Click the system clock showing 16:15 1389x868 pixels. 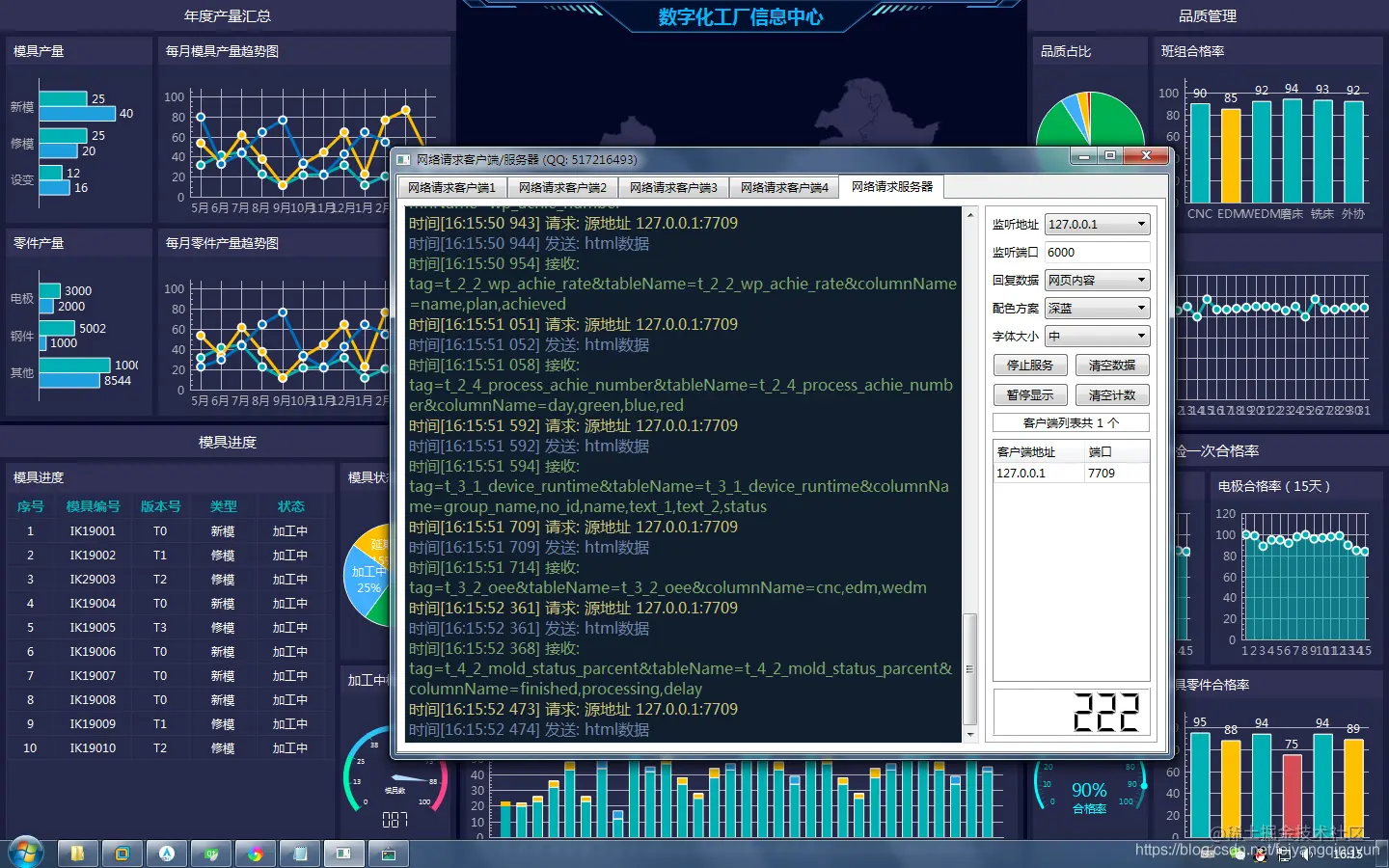click(x=1348, y=854)
